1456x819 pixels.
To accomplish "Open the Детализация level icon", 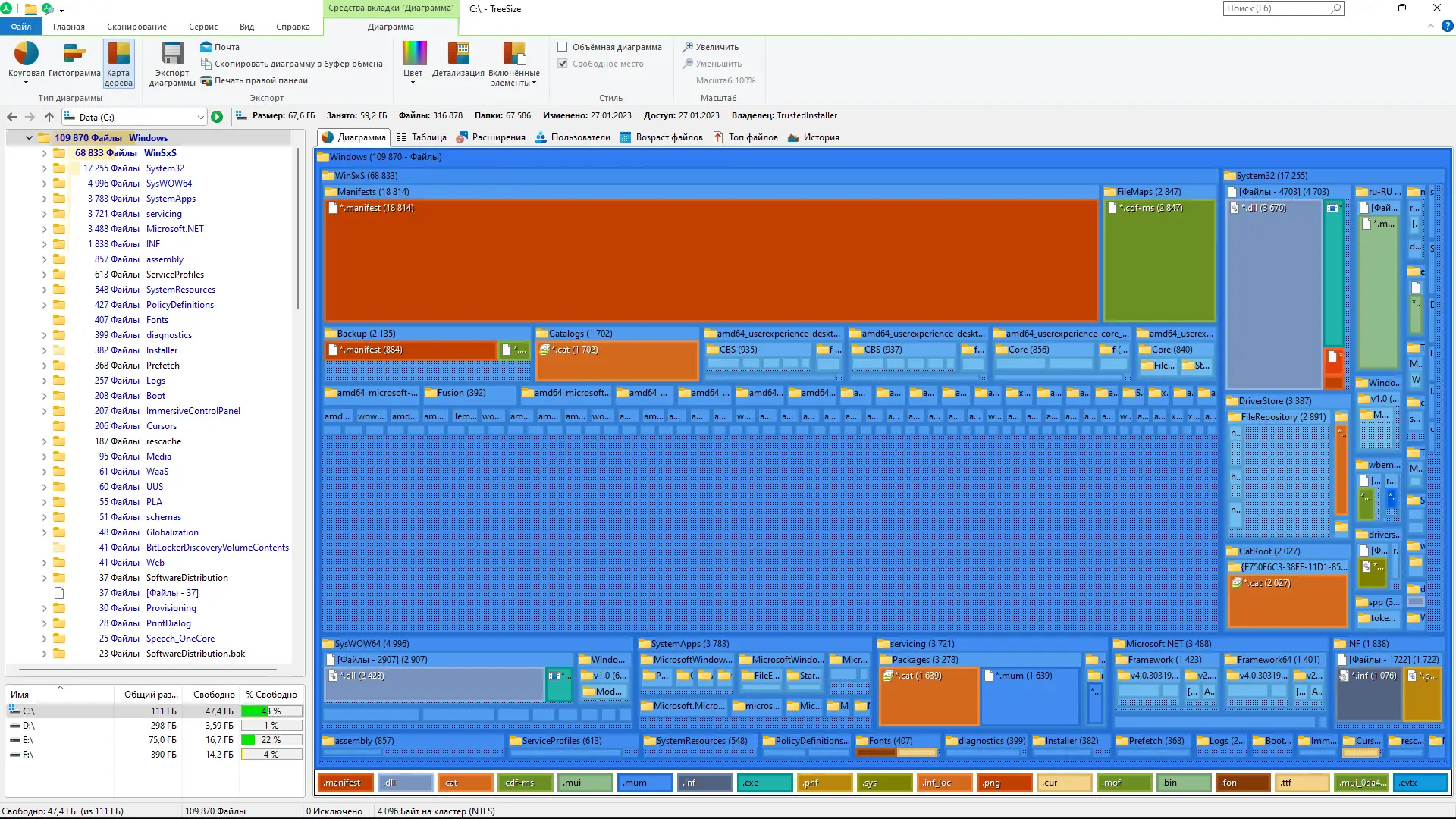I will tap(458, 55).
